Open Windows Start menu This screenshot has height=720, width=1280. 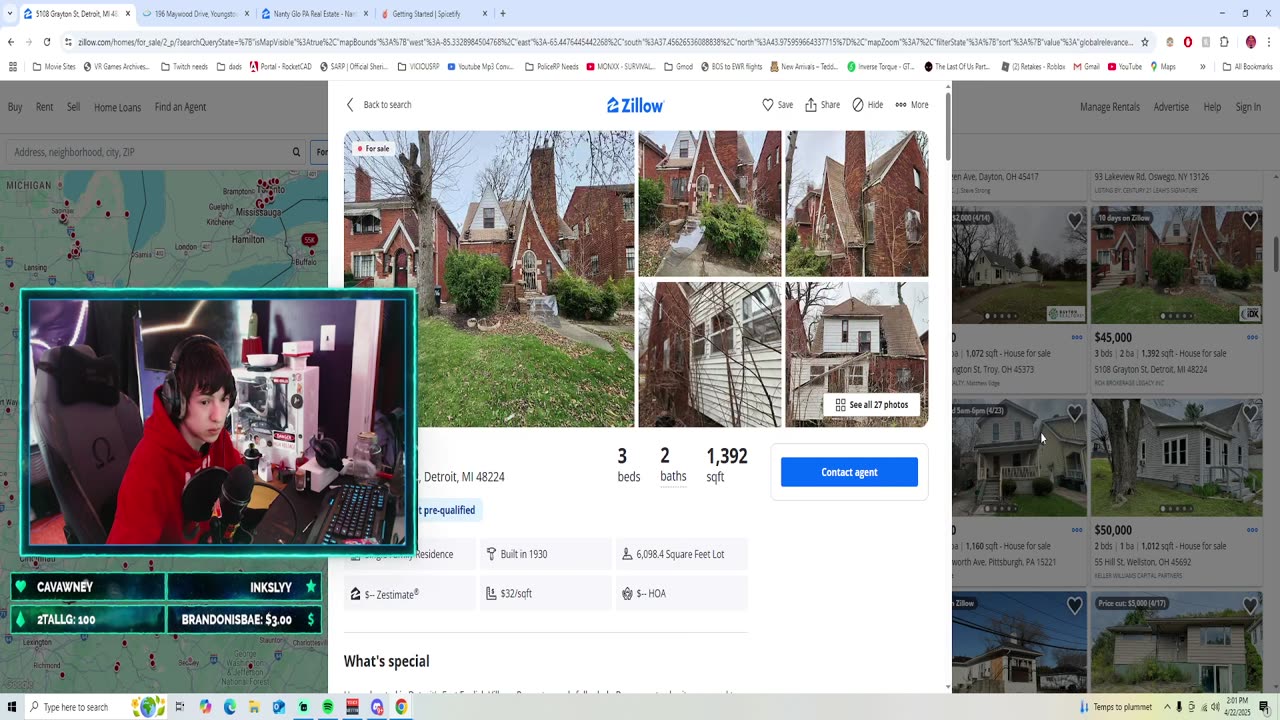(11, 707)
